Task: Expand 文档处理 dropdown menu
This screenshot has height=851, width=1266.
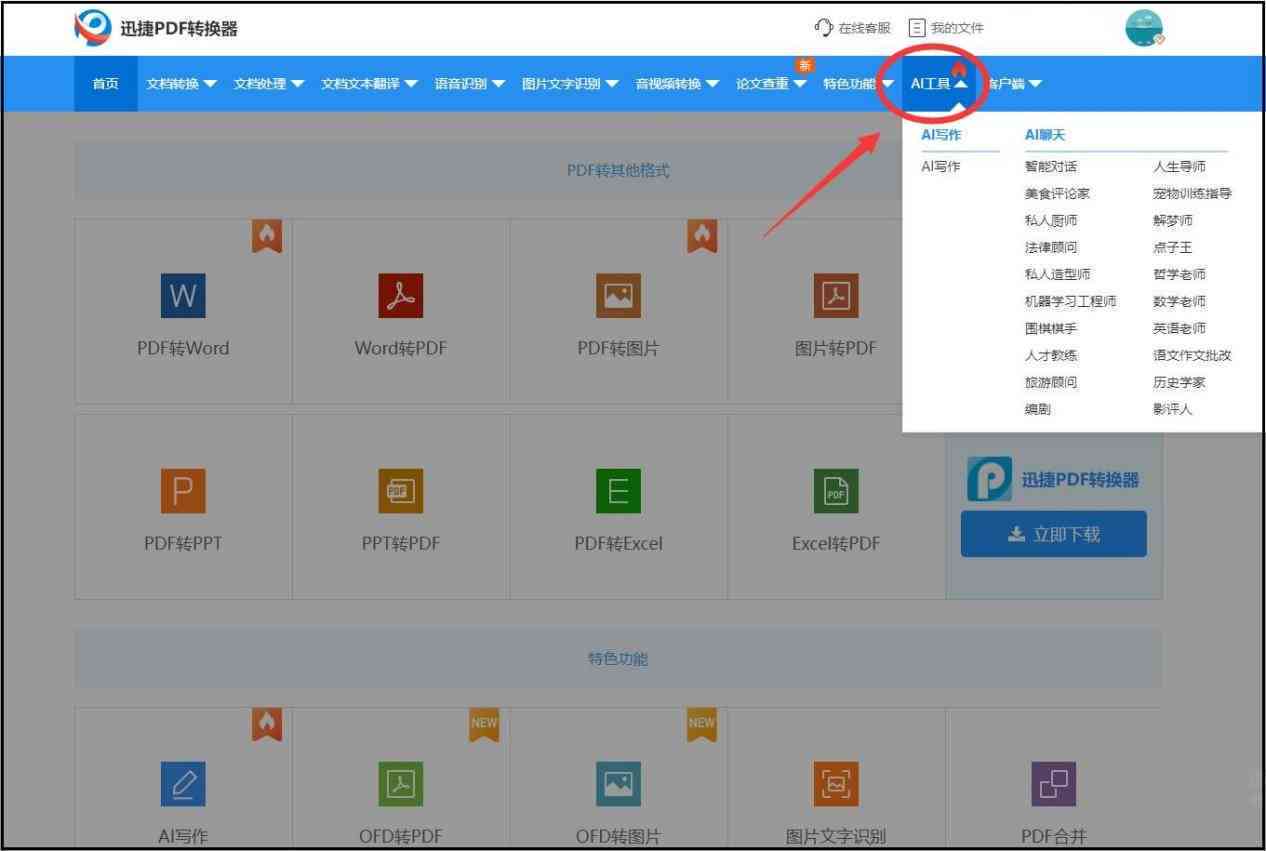Action: [269, 84]
